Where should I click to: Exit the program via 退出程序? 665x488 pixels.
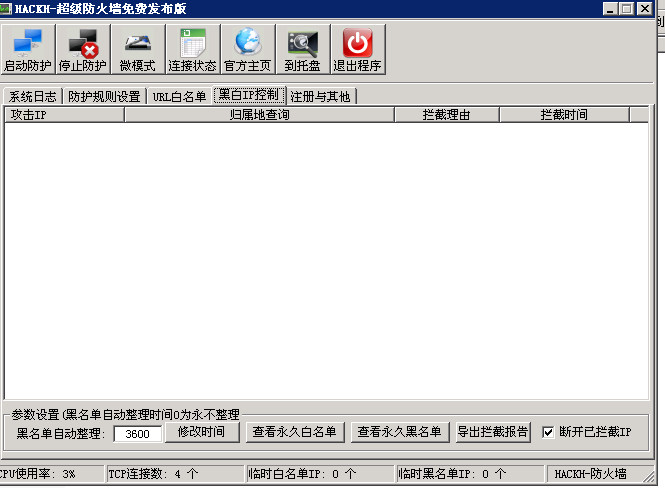point(358,49)
